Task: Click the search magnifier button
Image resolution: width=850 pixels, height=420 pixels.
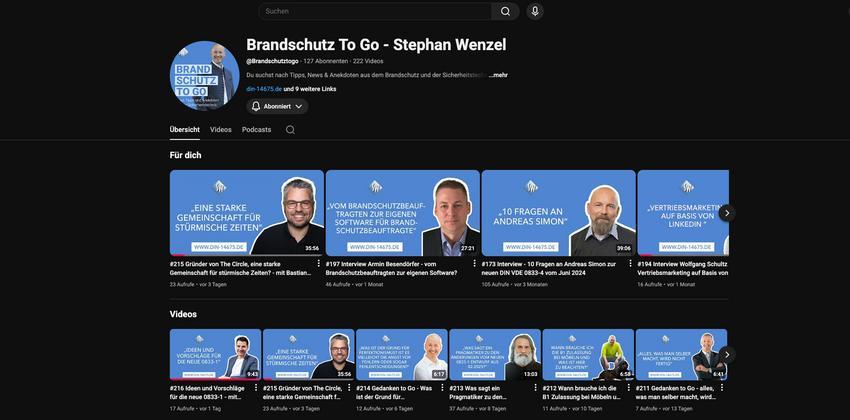Action: pyautogui.click(x=505, y=11)
